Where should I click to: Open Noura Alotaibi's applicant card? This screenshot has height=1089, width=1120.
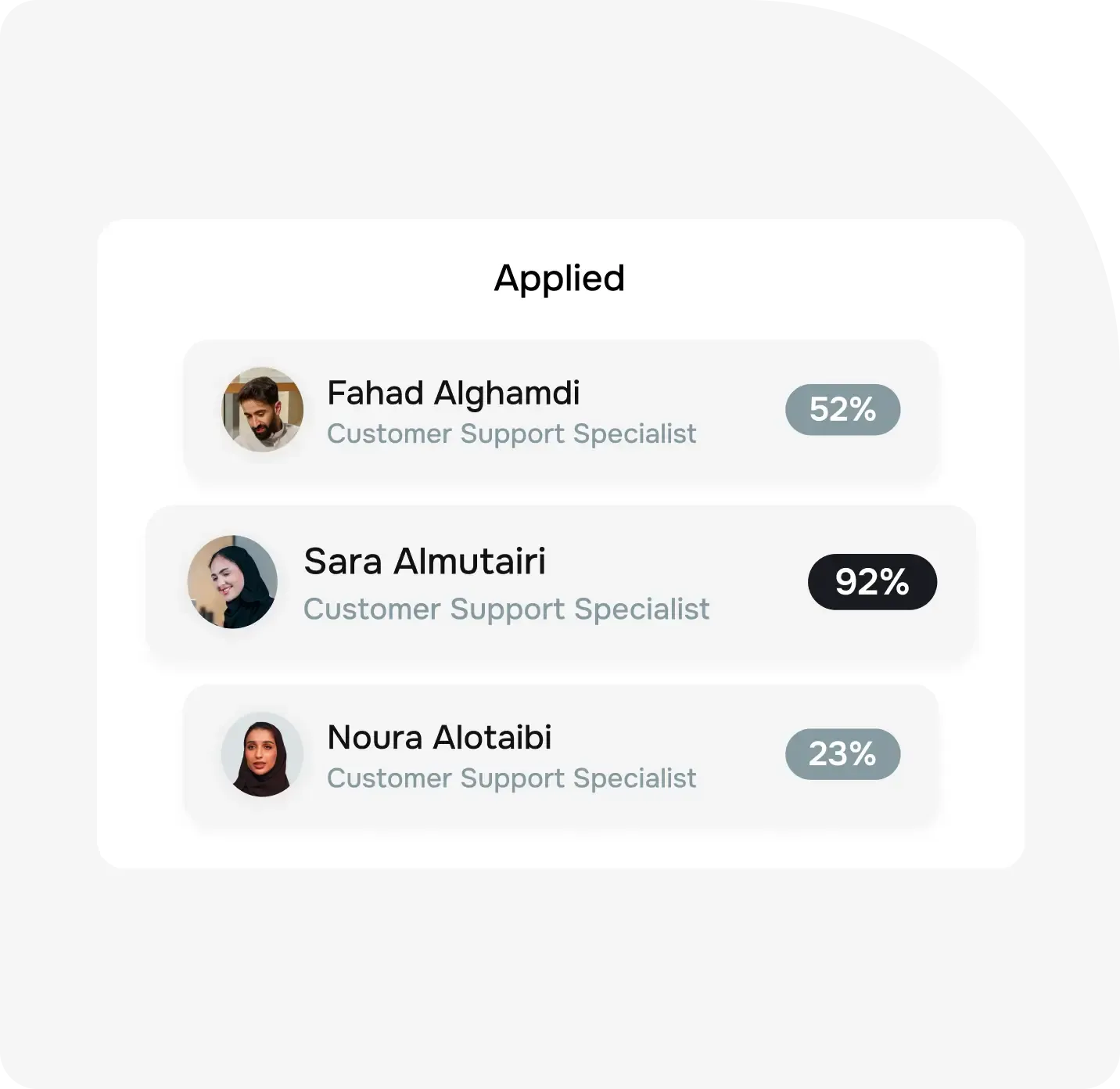pyautogui.click(x=560, y=753)
